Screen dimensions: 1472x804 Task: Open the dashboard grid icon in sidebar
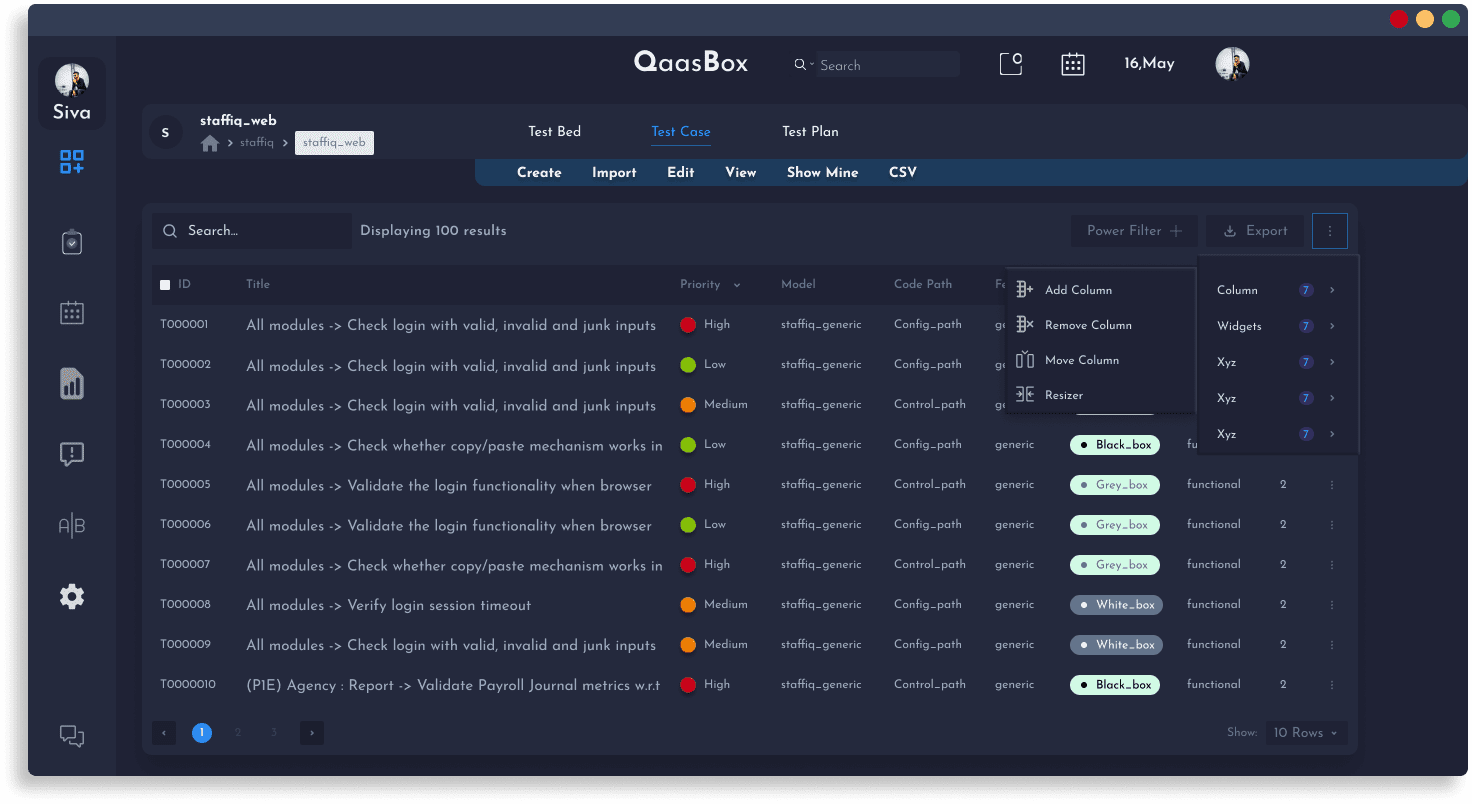tap(72, 162)
